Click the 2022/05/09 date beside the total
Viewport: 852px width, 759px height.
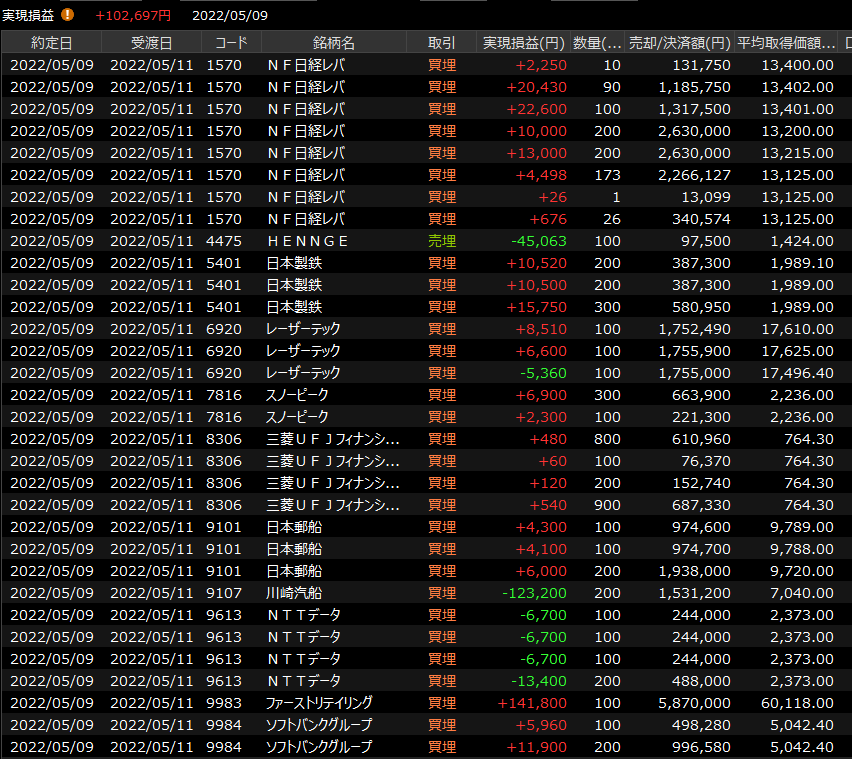[x=229, y=15]
